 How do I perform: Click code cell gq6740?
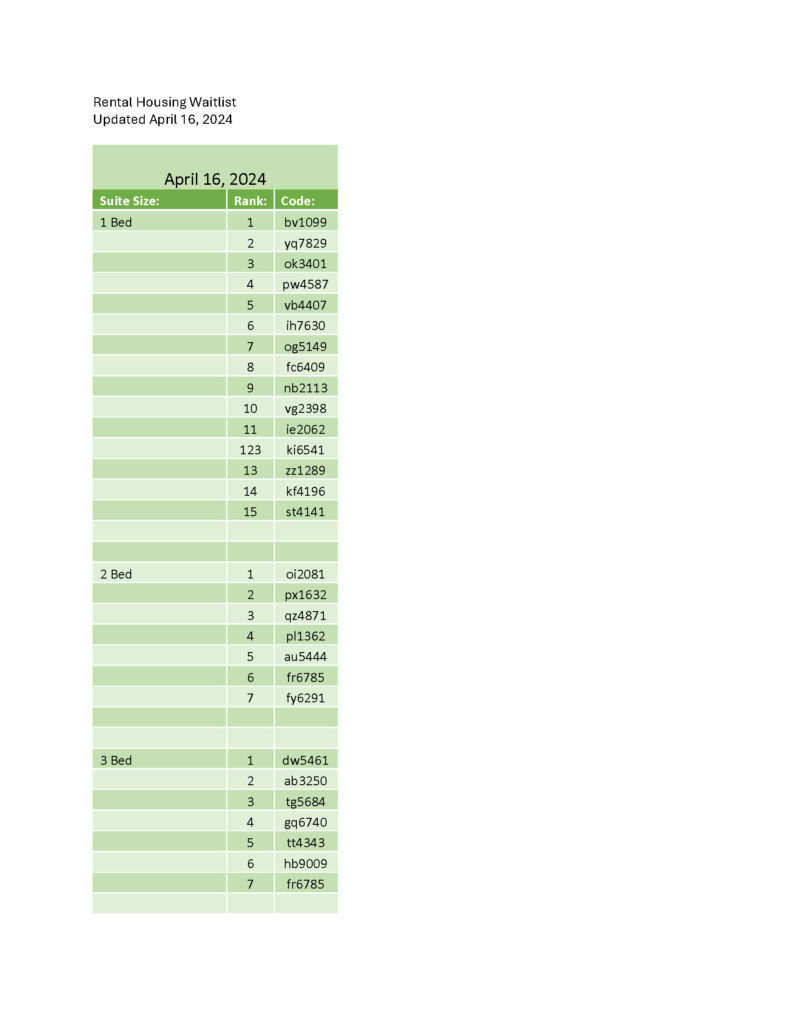click(x=306, y=822)
